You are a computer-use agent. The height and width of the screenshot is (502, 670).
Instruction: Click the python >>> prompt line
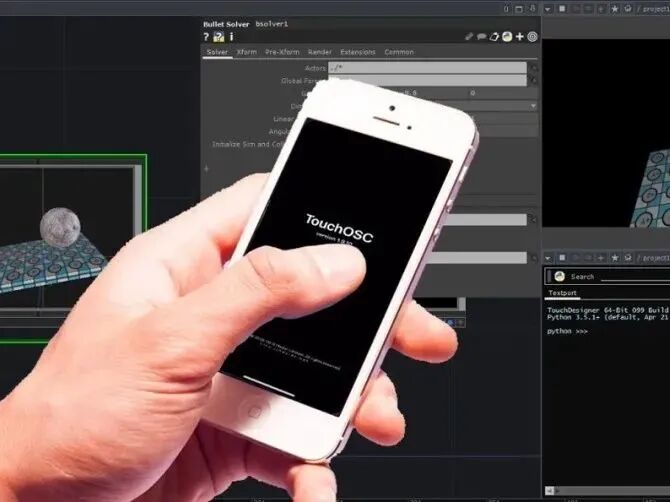point(567,331)
